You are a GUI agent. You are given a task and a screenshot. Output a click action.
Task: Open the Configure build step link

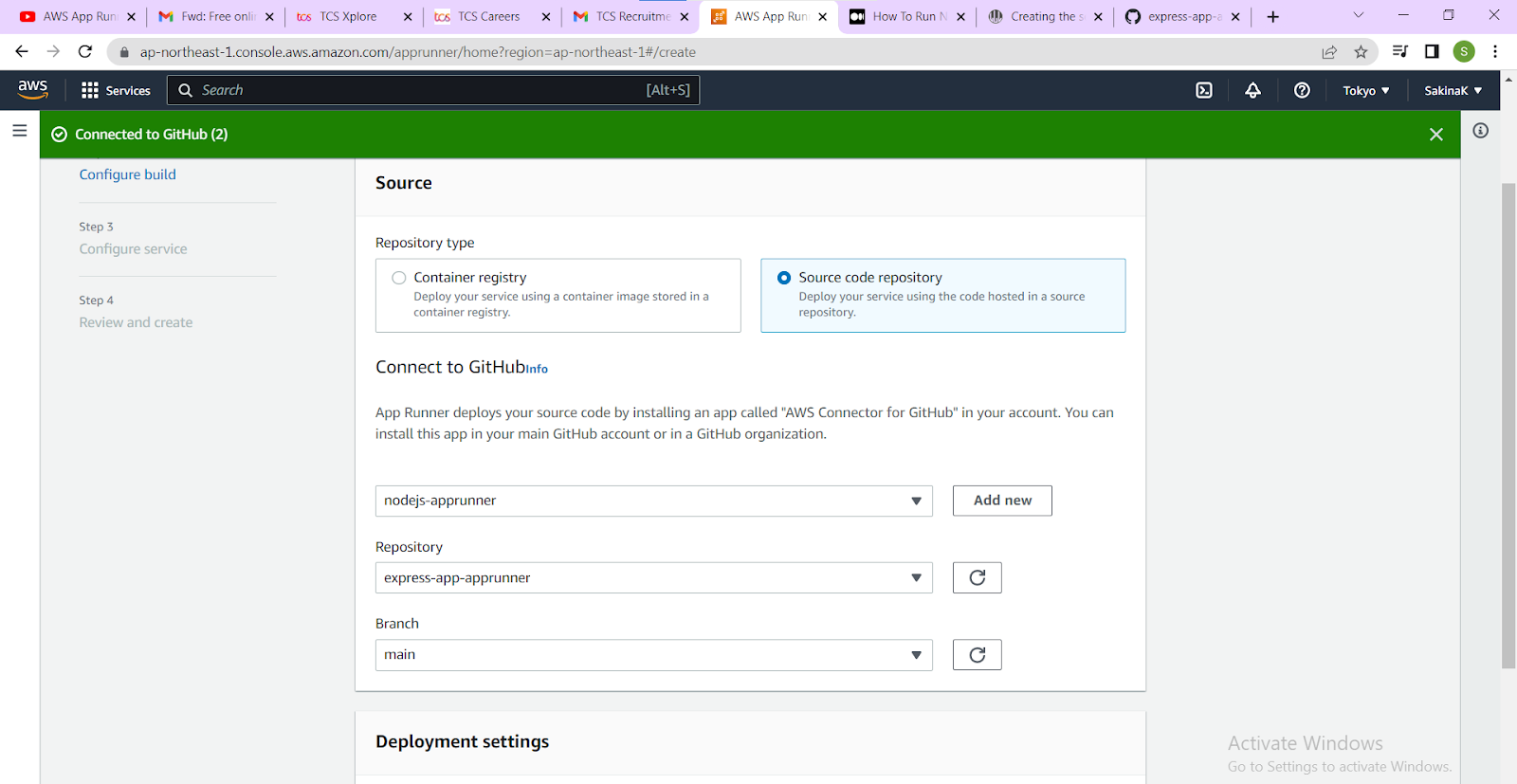click(128, 174)
